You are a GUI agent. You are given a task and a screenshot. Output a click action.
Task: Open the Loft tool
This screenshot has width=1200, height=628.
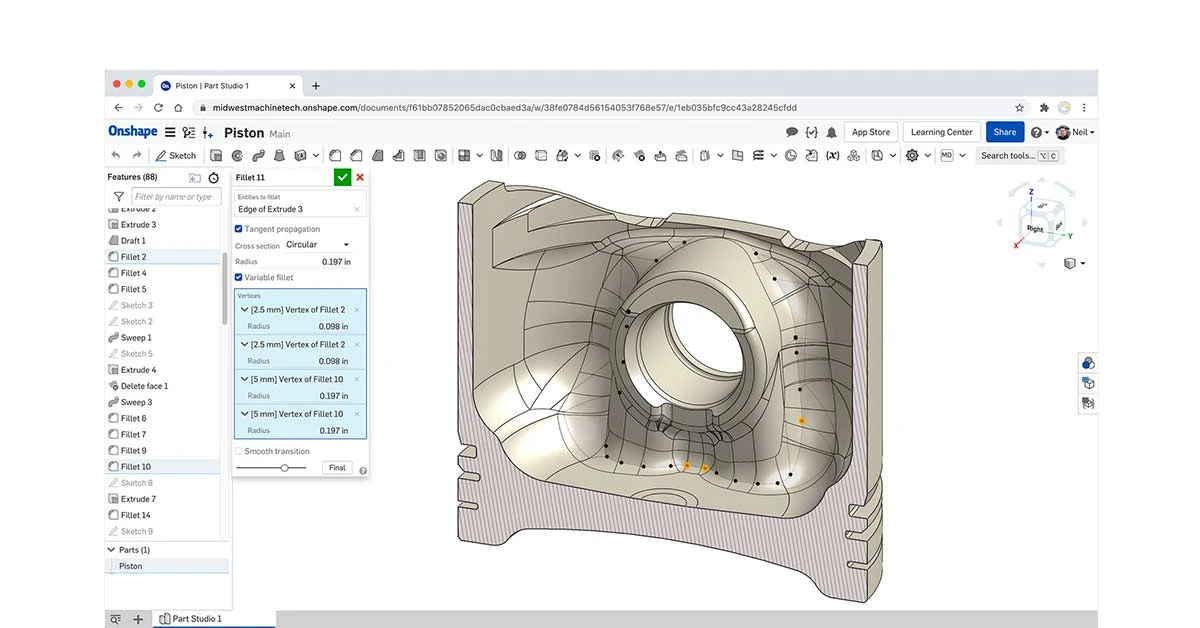tap(279, 155)
